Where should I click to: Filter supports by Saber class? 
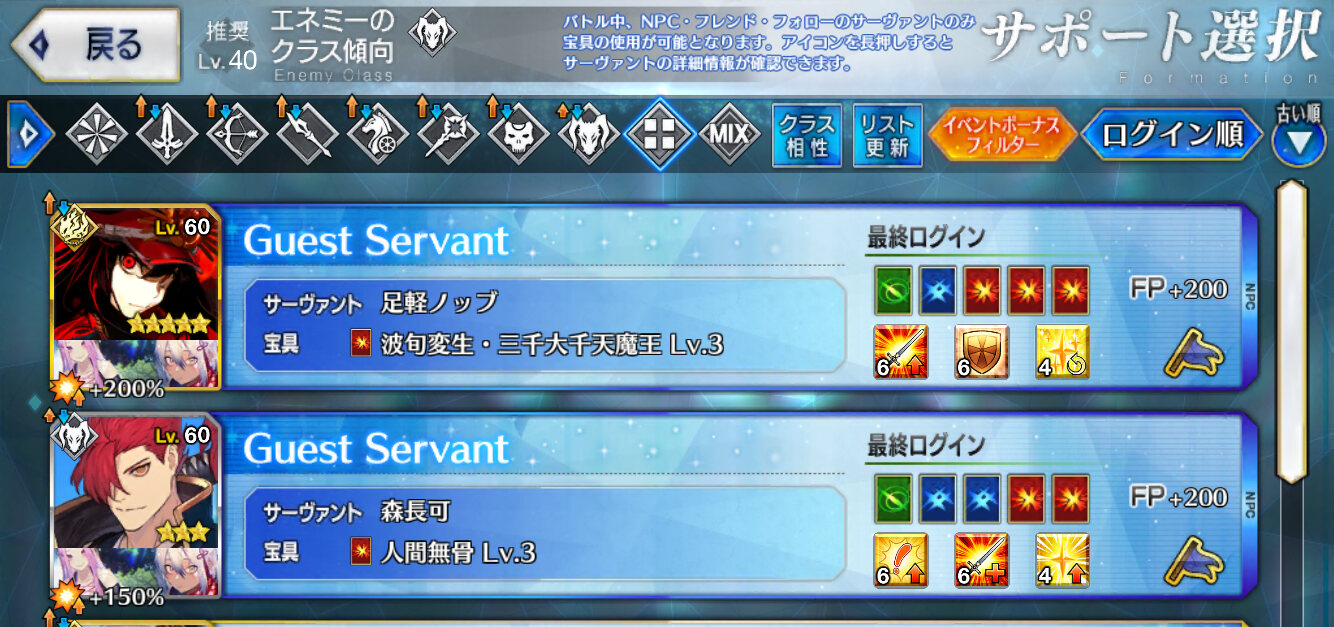pos(166,135)
